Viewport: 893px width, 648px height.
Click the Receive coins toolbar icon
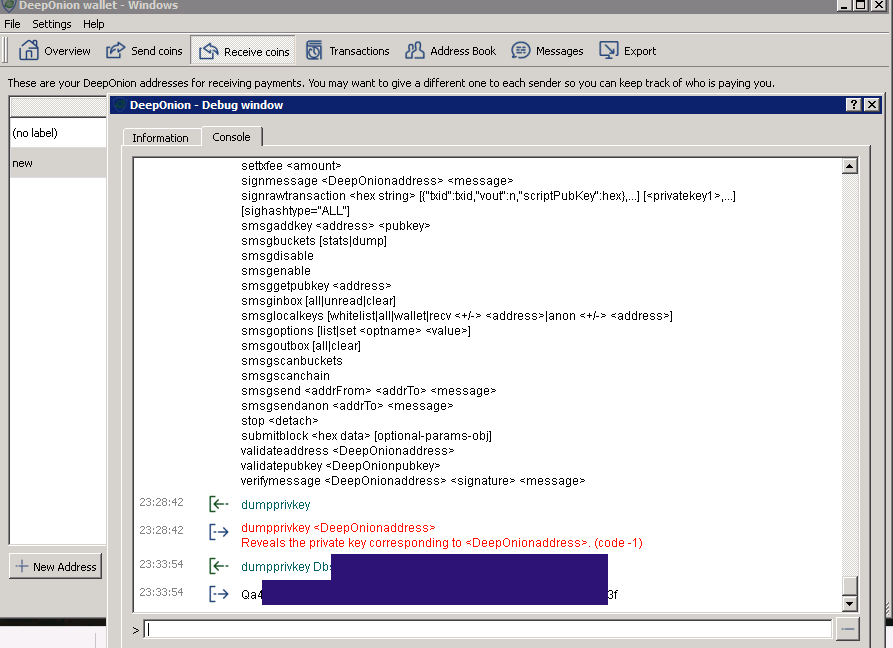[208, 51]
